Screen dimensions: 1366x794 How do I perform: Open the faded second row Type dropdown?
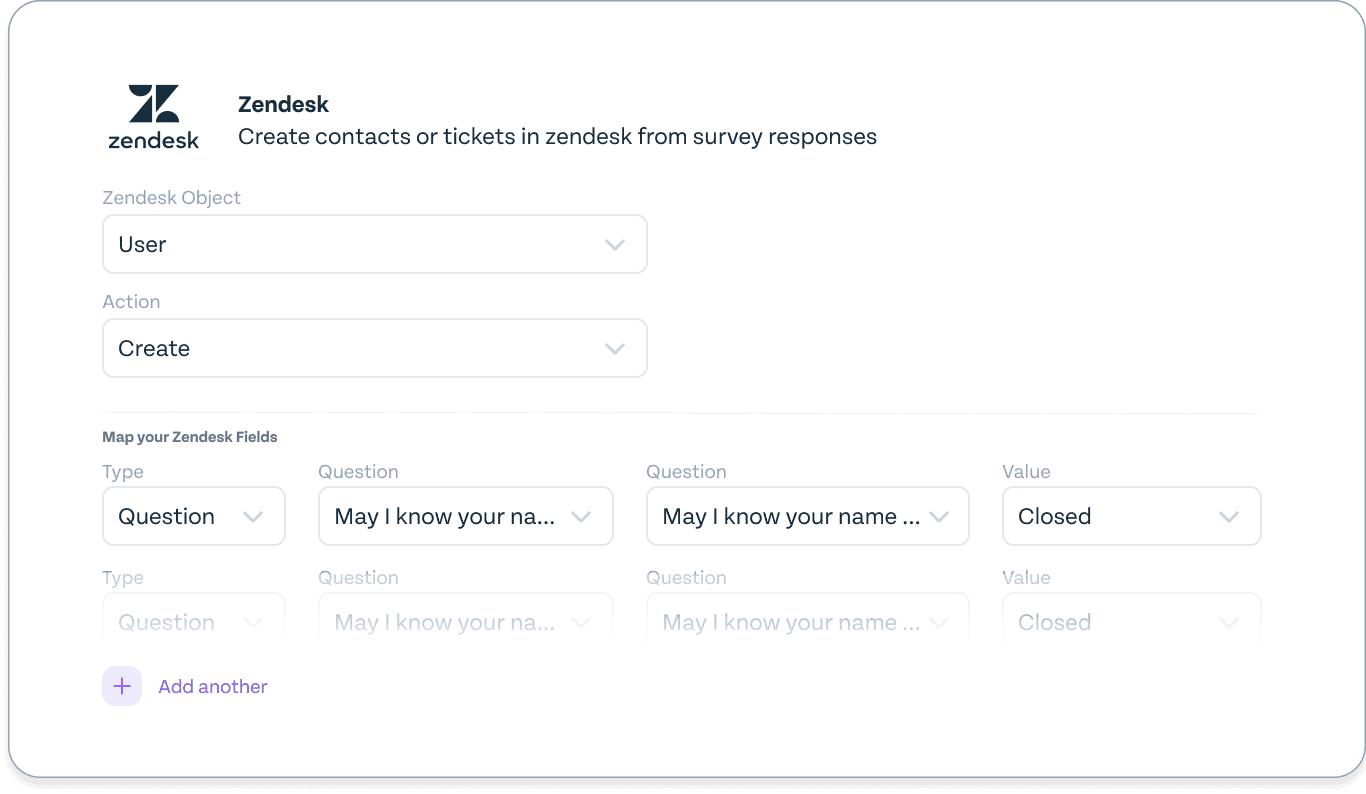[194, 619]
